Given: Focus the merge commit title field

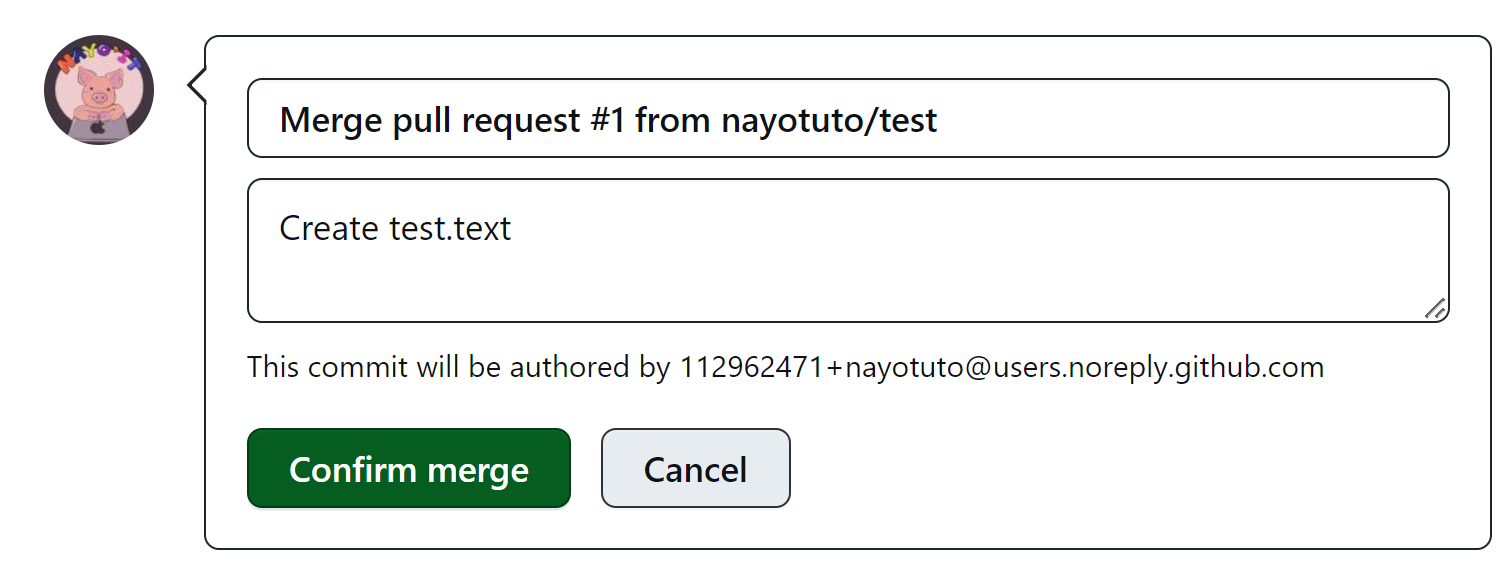Looking at the screenshot, I should point(848,119).
